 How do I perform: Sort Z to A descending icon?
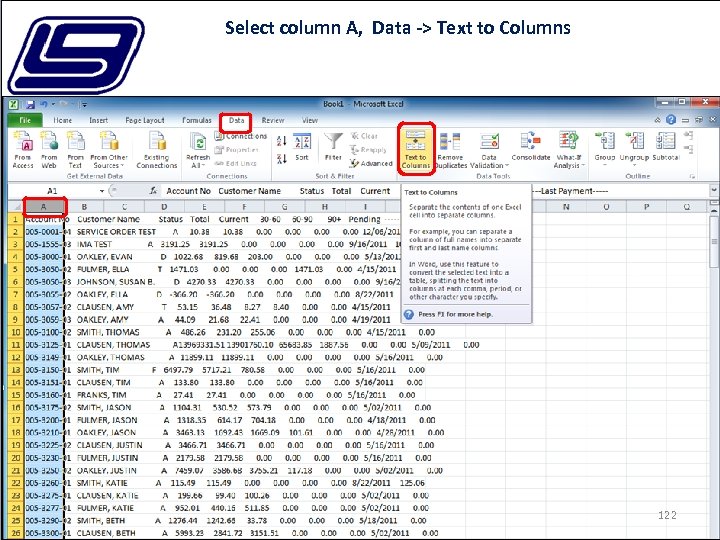click(282, 159)
